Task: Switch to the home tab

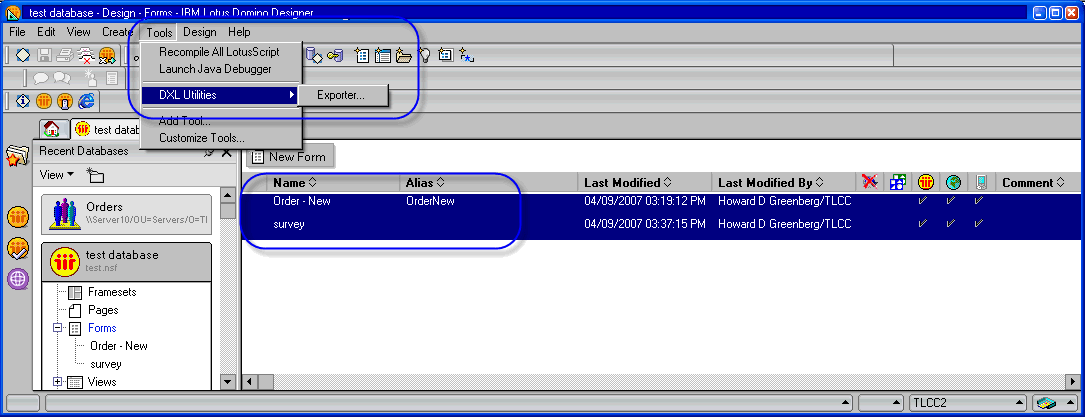Action: pyautogui.click(x=51, y=129)
